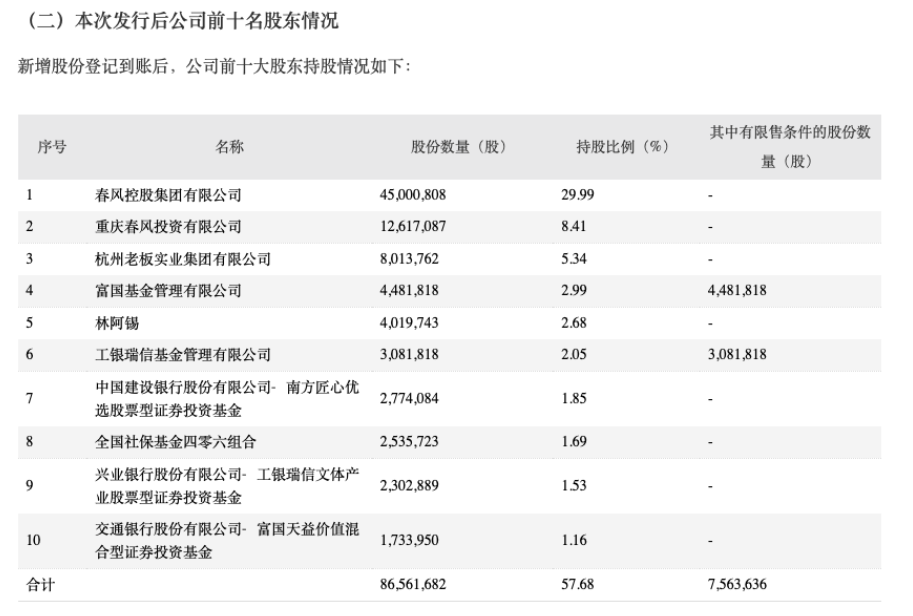Click '3,081,818' in the 股份数量 column
The width and height of the screenshot is (913, 616).
(x=409, y=355)
